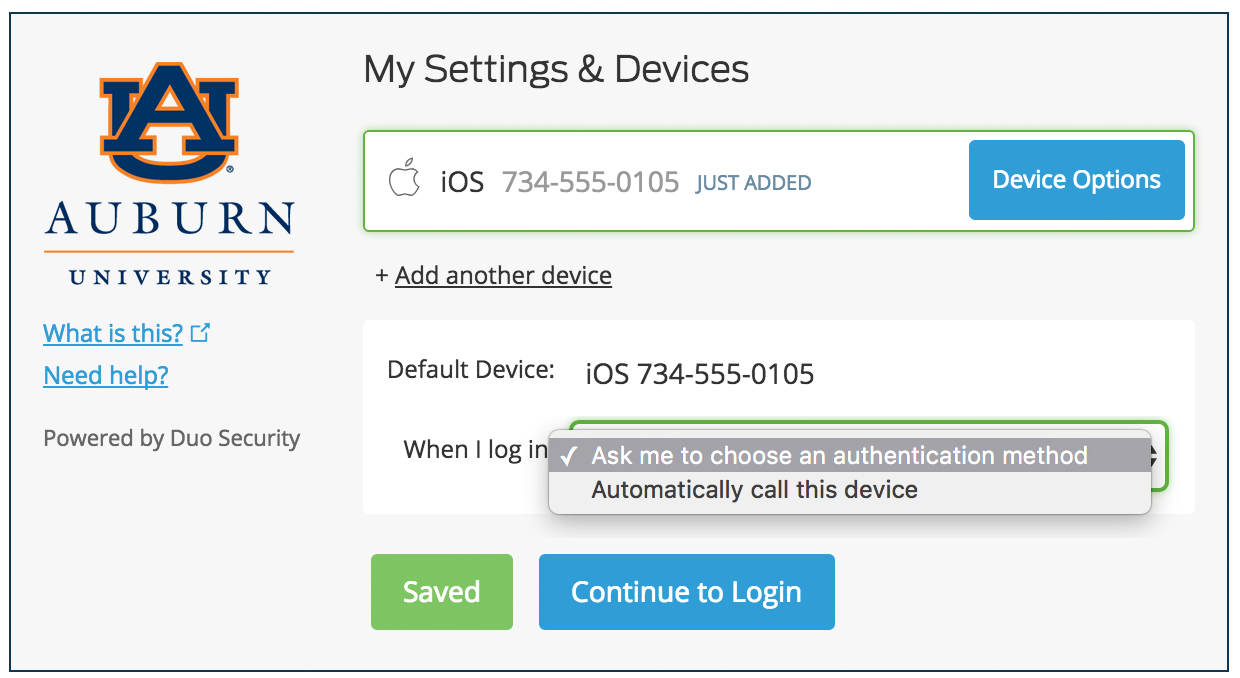
Task: Click the Default Device value iOS 734-555-0105
Action: tap(699, 375)
